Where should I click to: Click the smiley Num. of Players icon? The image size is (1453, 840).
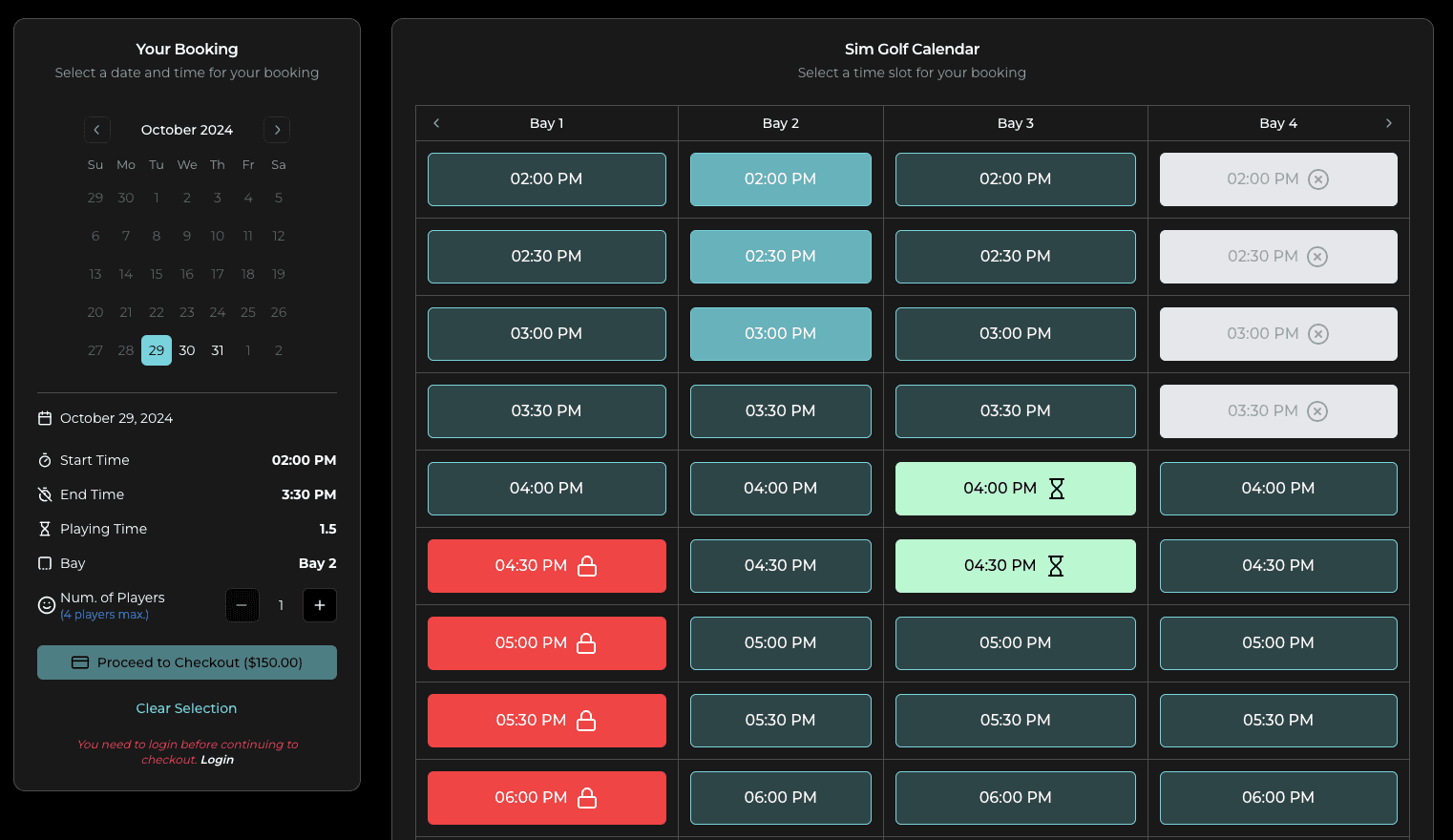(x=46, y=605)
